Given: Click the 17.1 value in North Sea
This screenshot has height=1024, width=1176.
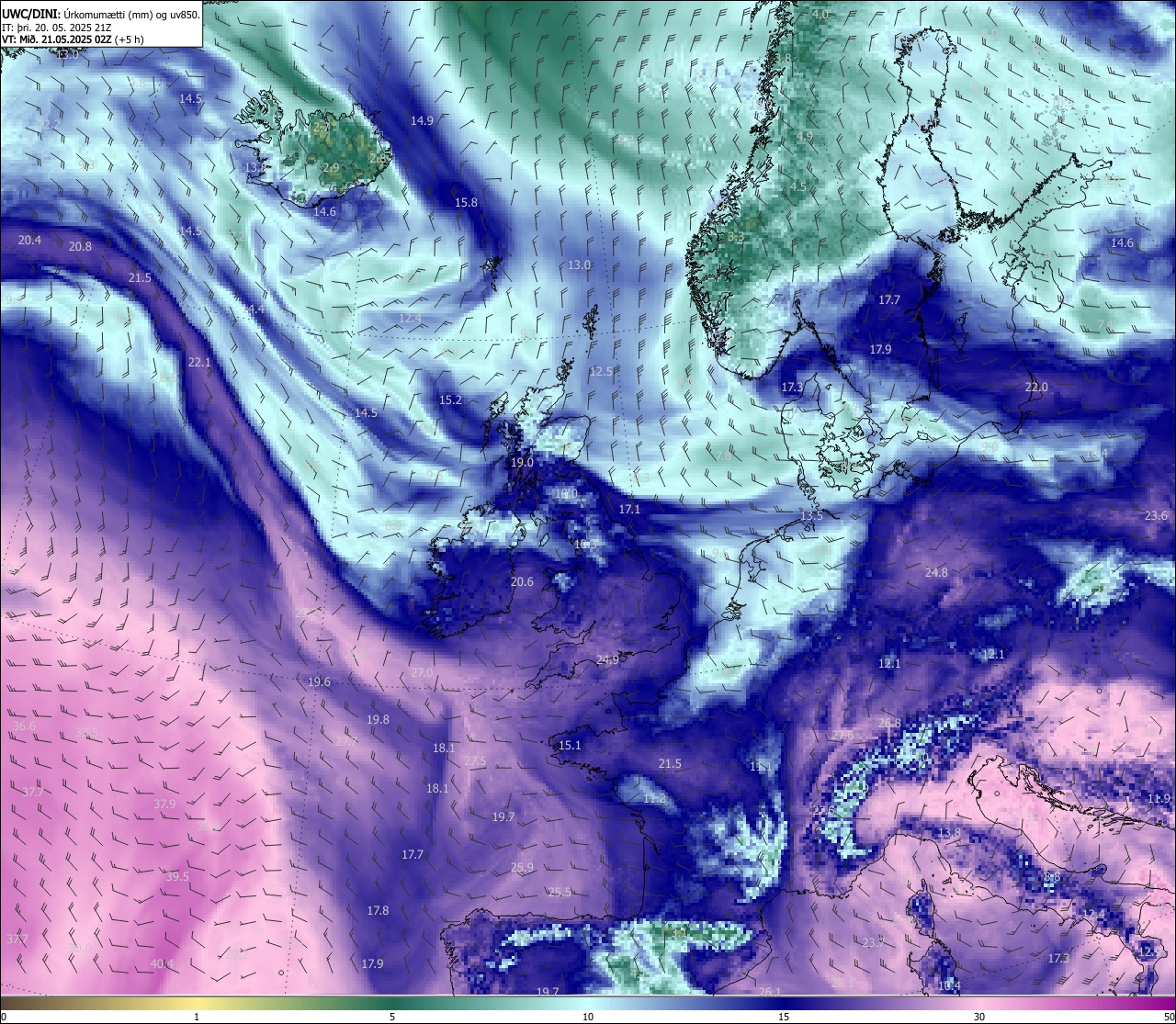Looking at the screenshot, I should (x=629, y=508).
